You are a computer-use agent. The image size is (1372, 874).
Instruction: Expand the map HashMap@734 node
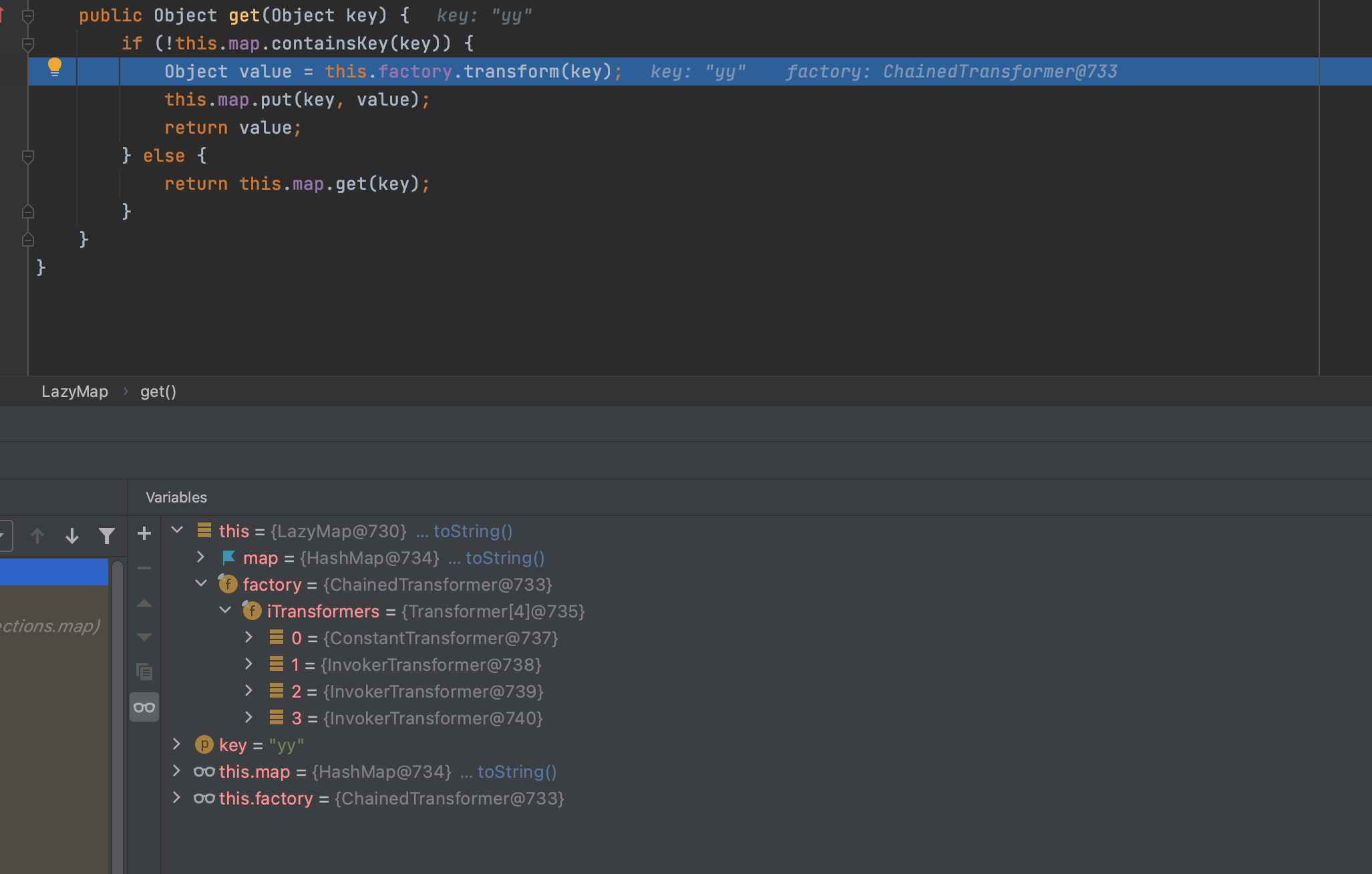[200, 557]
